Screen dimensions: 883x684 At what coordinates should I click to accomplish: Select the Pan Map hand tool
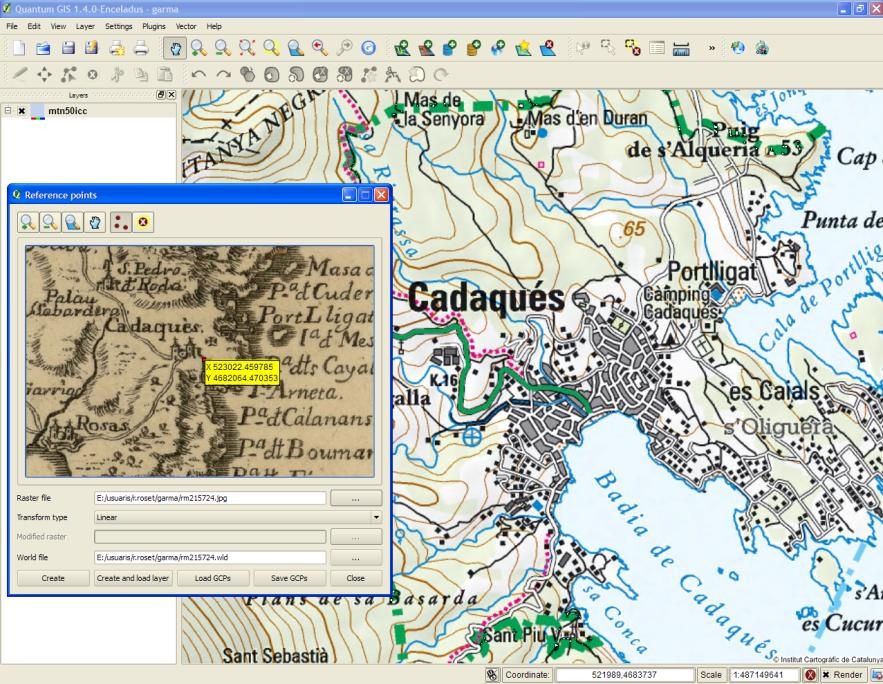175,48
